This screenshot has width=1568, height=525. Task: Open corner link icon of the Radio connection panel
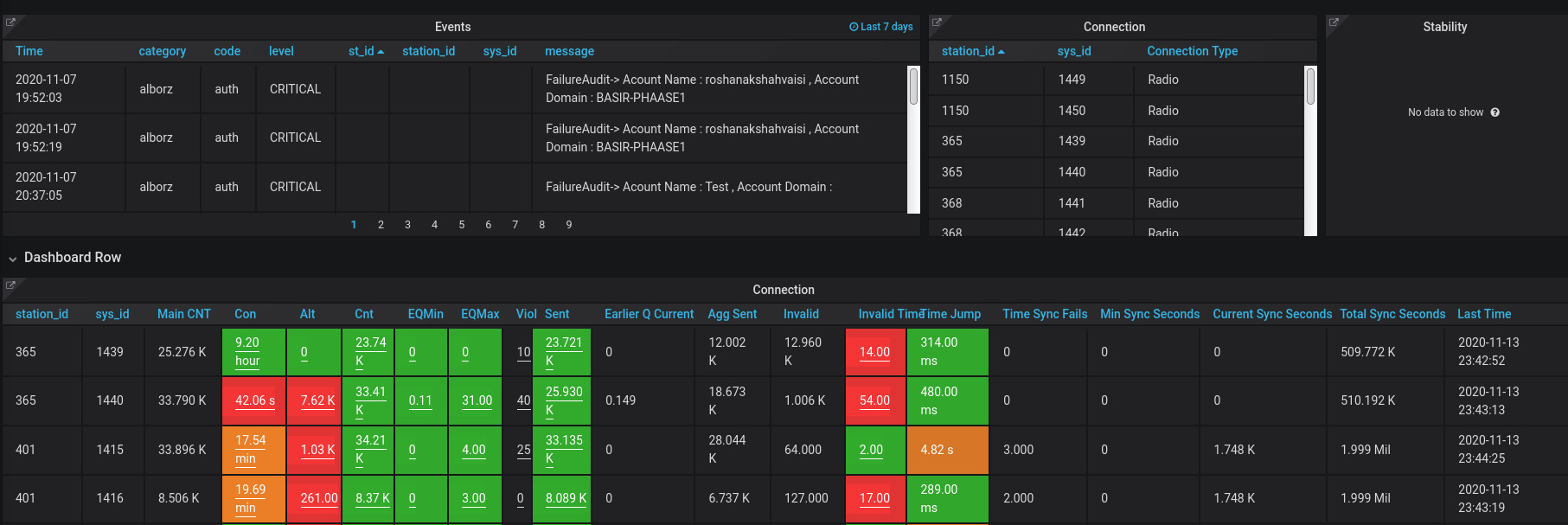click(x=936, y=22)
